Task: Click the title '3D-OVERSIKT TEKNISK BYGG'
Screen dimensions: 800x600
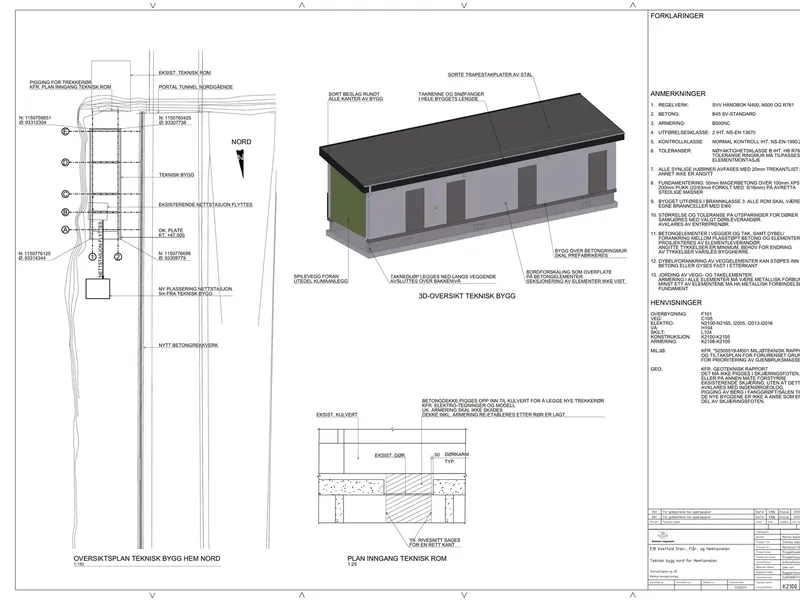Action: [x=467, y=296]
